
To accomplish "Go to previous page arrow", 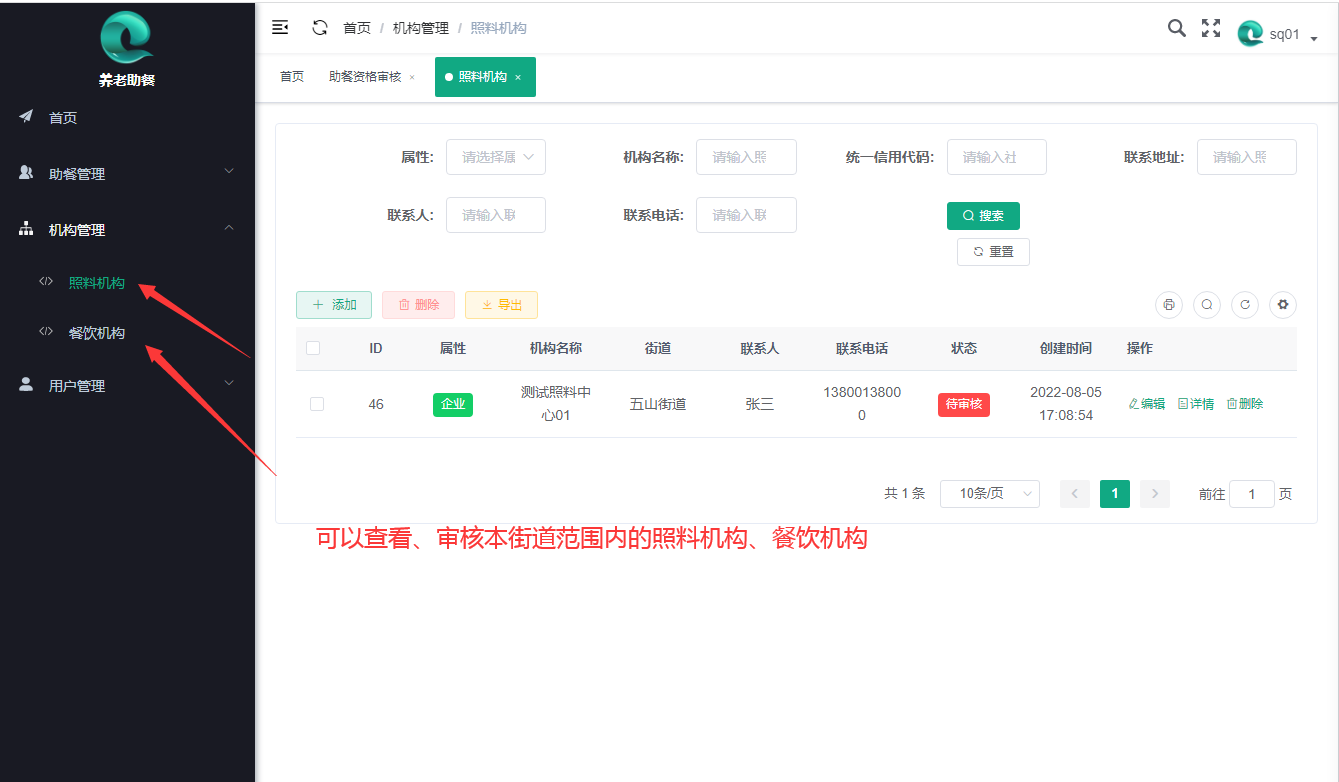I will pos(1075,494).
